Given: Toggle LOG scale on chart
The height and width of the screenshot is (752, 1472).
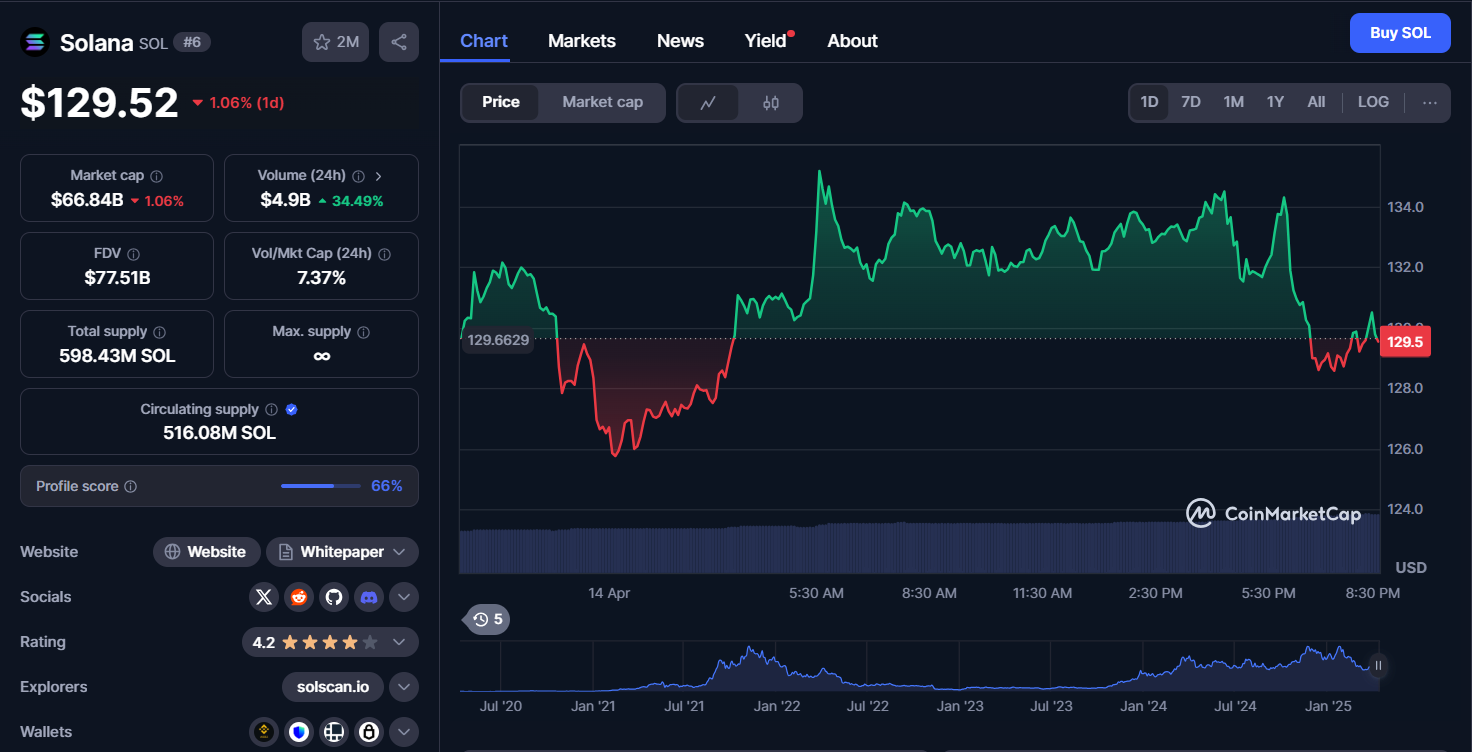Looking at the screenshot, I should coord(1373,102).
